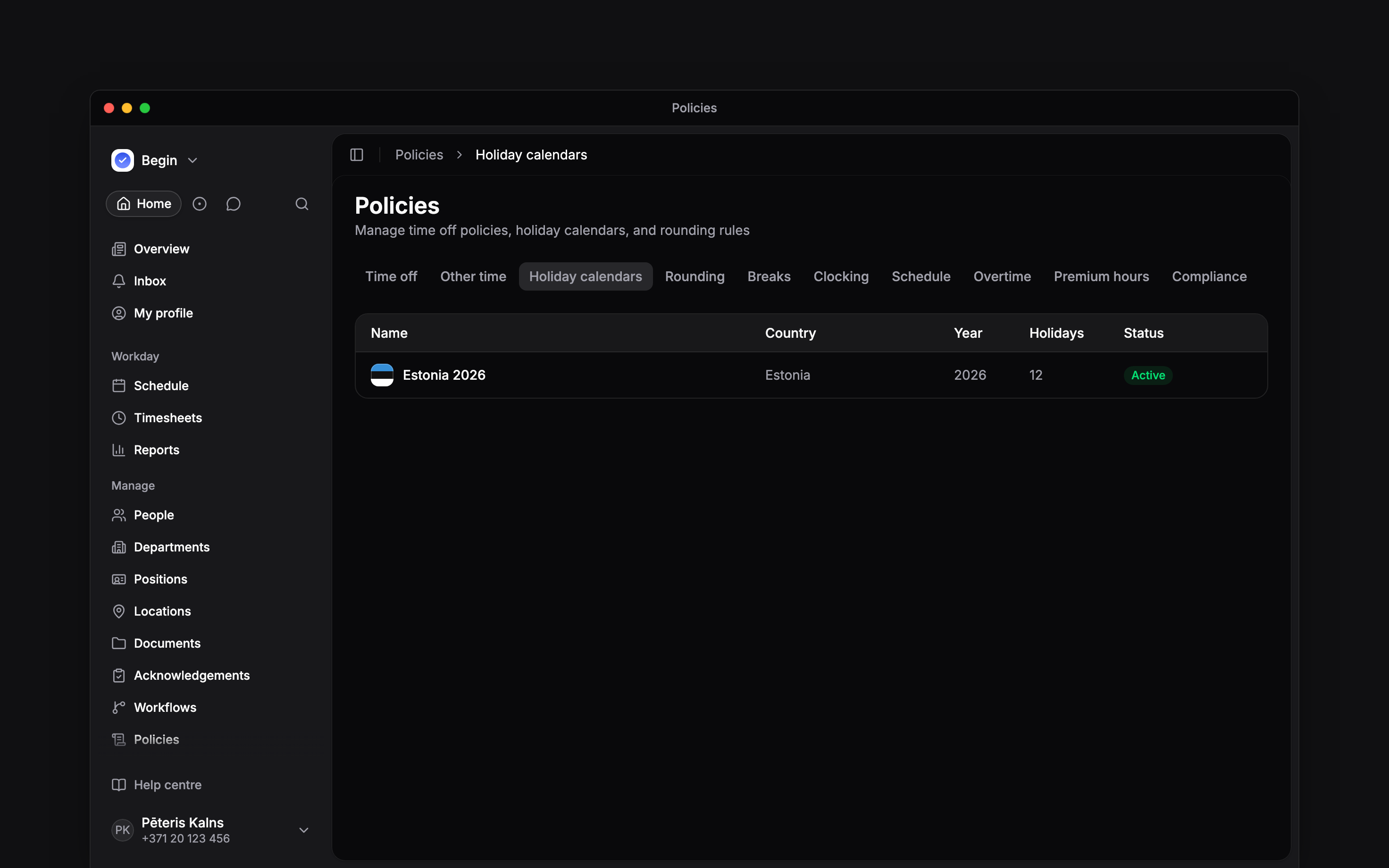The width and height of the screenshot is (1389, 868).
Task: Open Inbox with bell icon
Action: point(119,281)
